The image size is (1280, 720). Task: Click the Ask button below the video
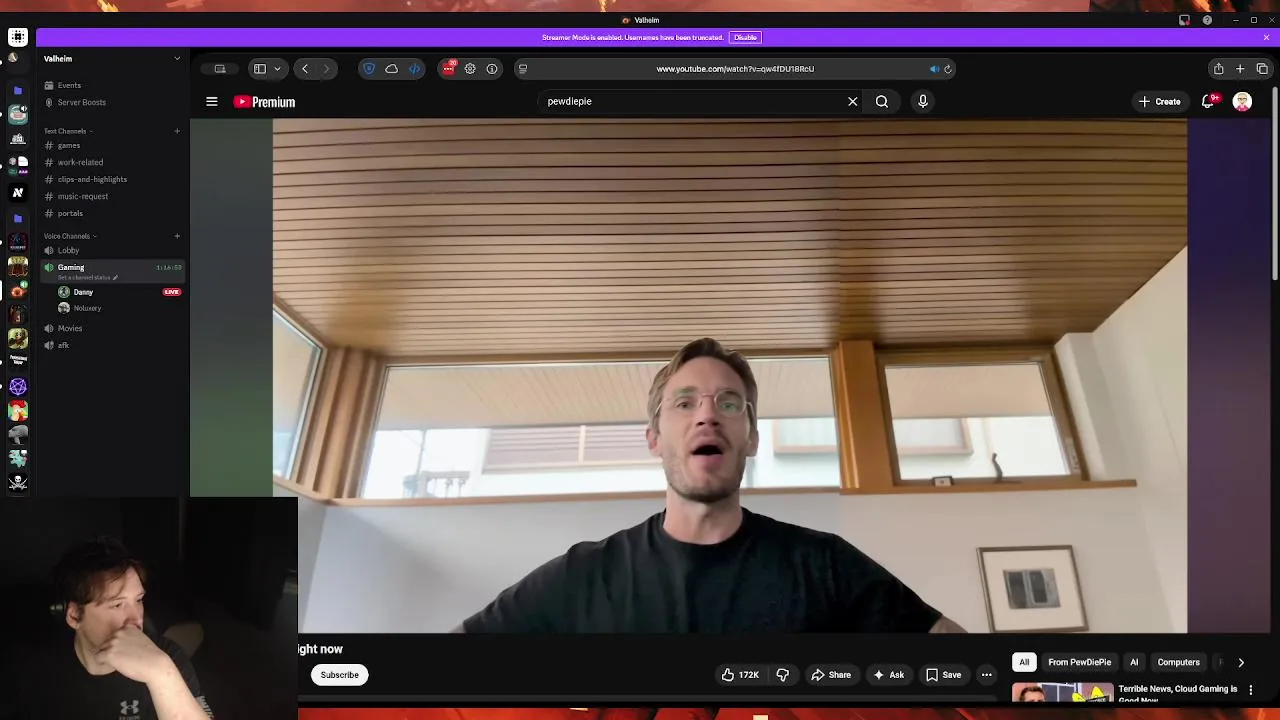click(x=888, y=675)
